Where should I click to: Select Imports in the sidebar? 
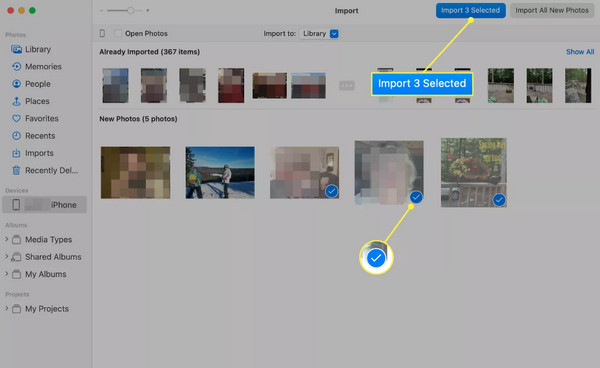point(39,153)
